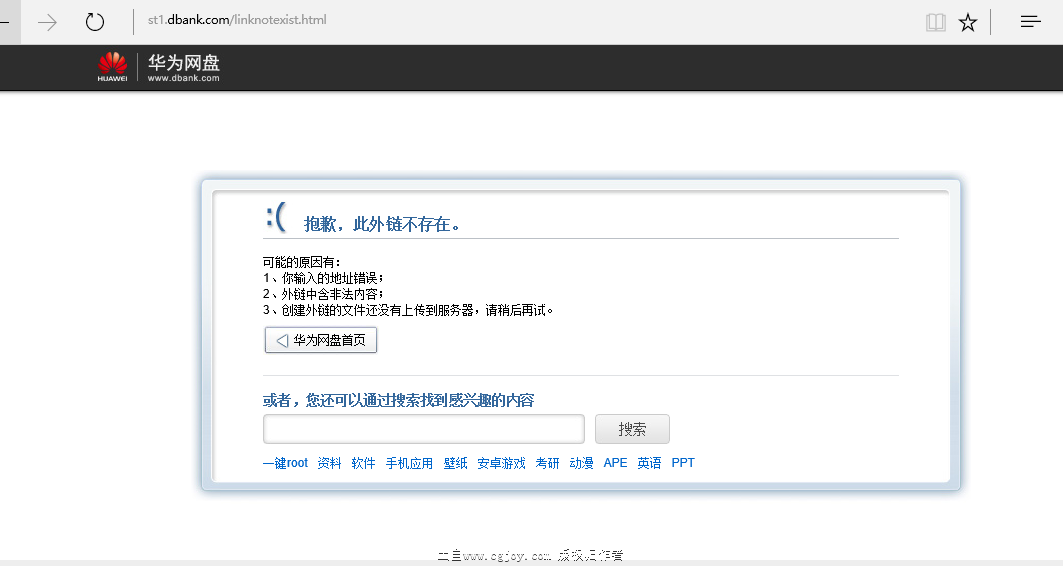
Task: Open the 壁纸 link
Action: coord(456,463)
